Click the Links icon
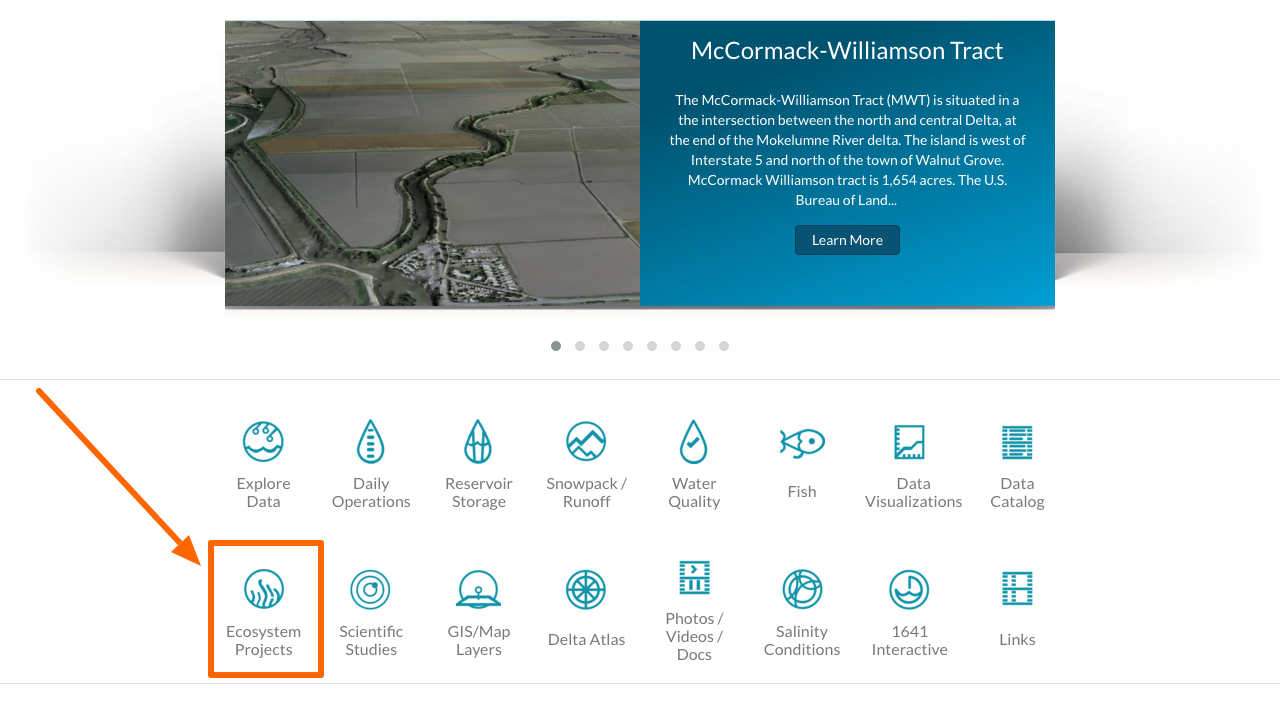The height and width of the screenshot is (705, 1280). (1017, 589)
